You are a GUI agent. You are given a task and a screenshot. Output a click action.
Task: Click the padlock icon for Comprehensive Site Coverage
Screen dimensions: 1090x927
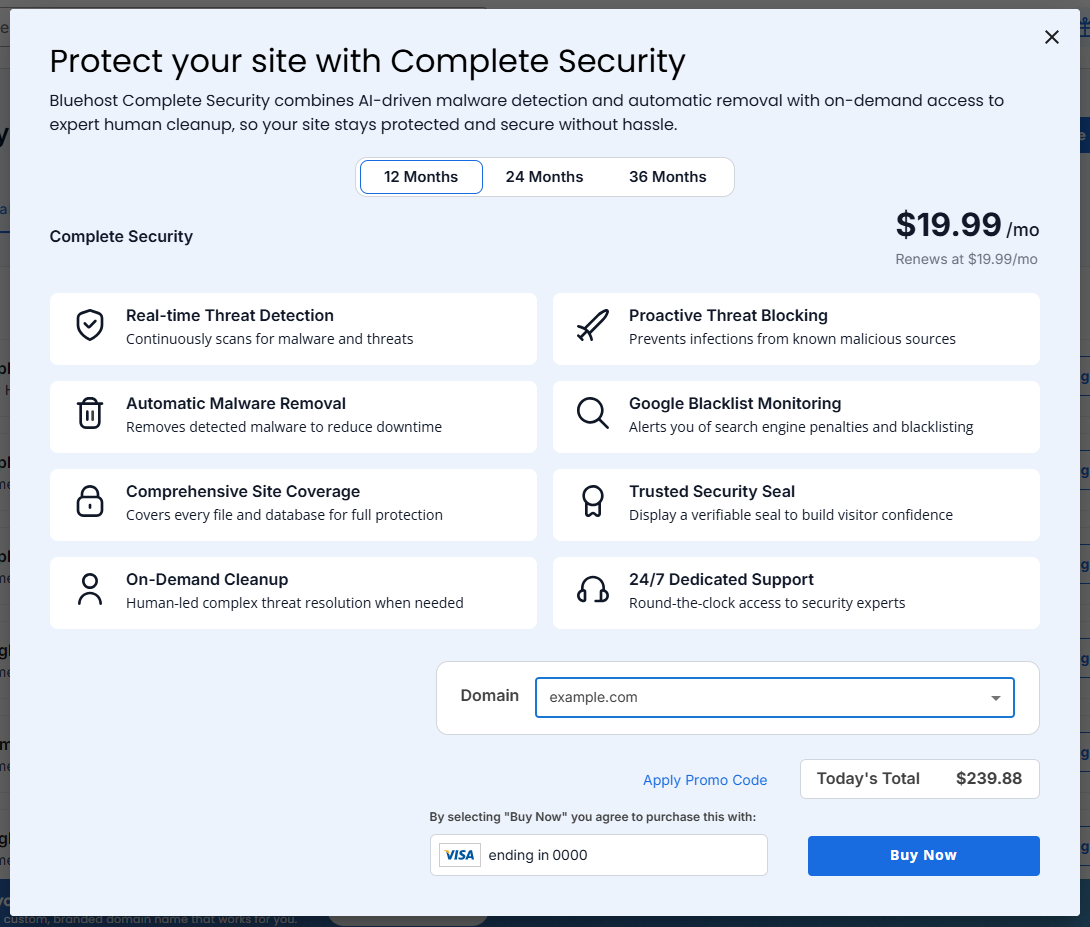(90, 501)
